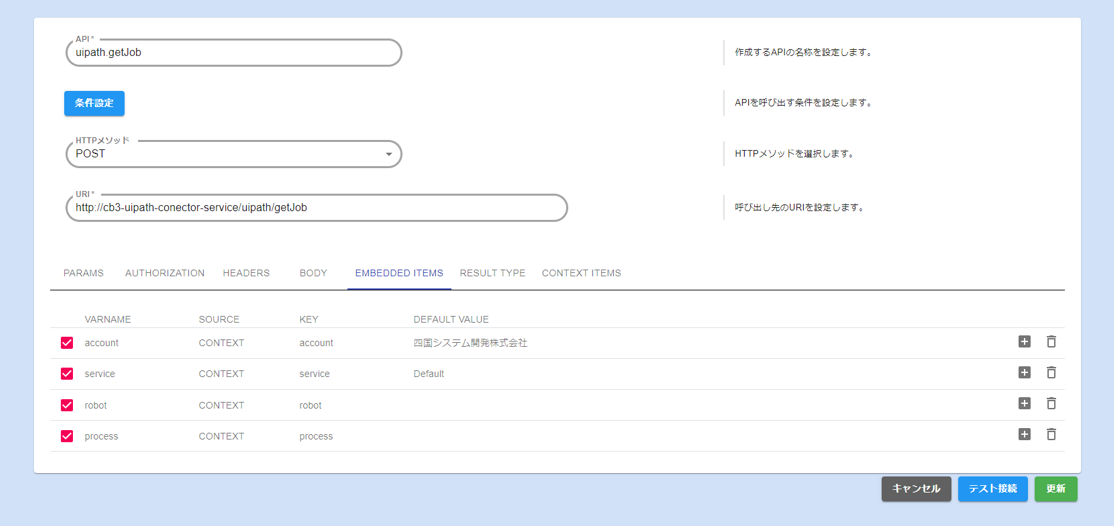1114x526 pixels.
Task: Delete the process embedded item
Action: (1051, 435)
